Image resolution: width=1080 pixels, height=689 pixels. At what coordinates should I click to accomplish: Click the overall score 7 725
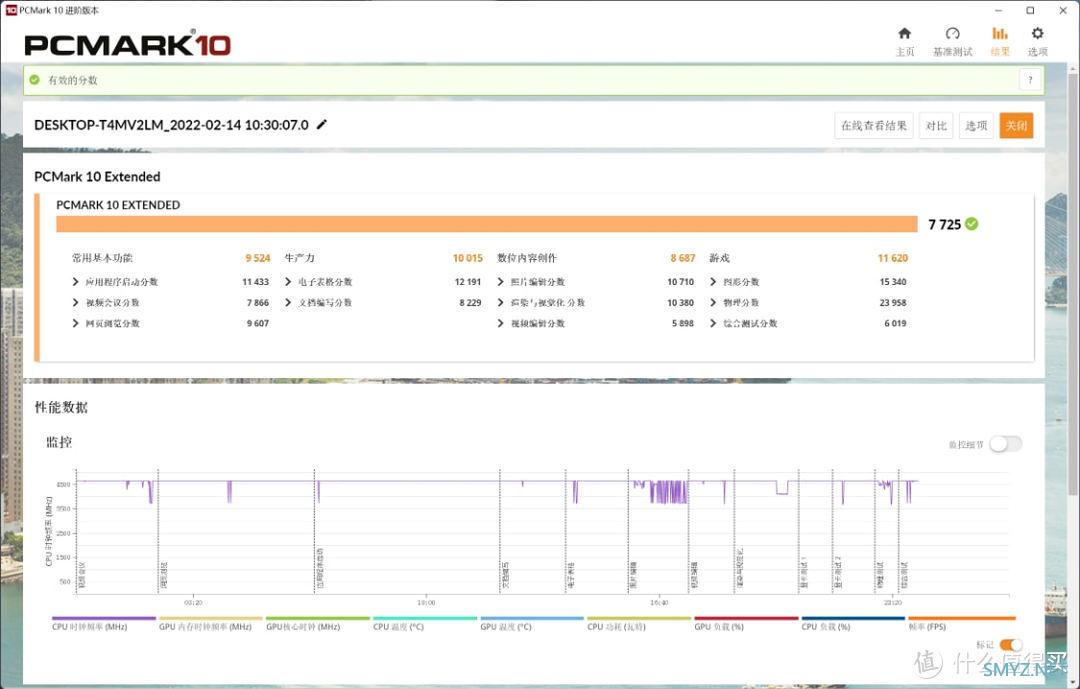(944, 225)
